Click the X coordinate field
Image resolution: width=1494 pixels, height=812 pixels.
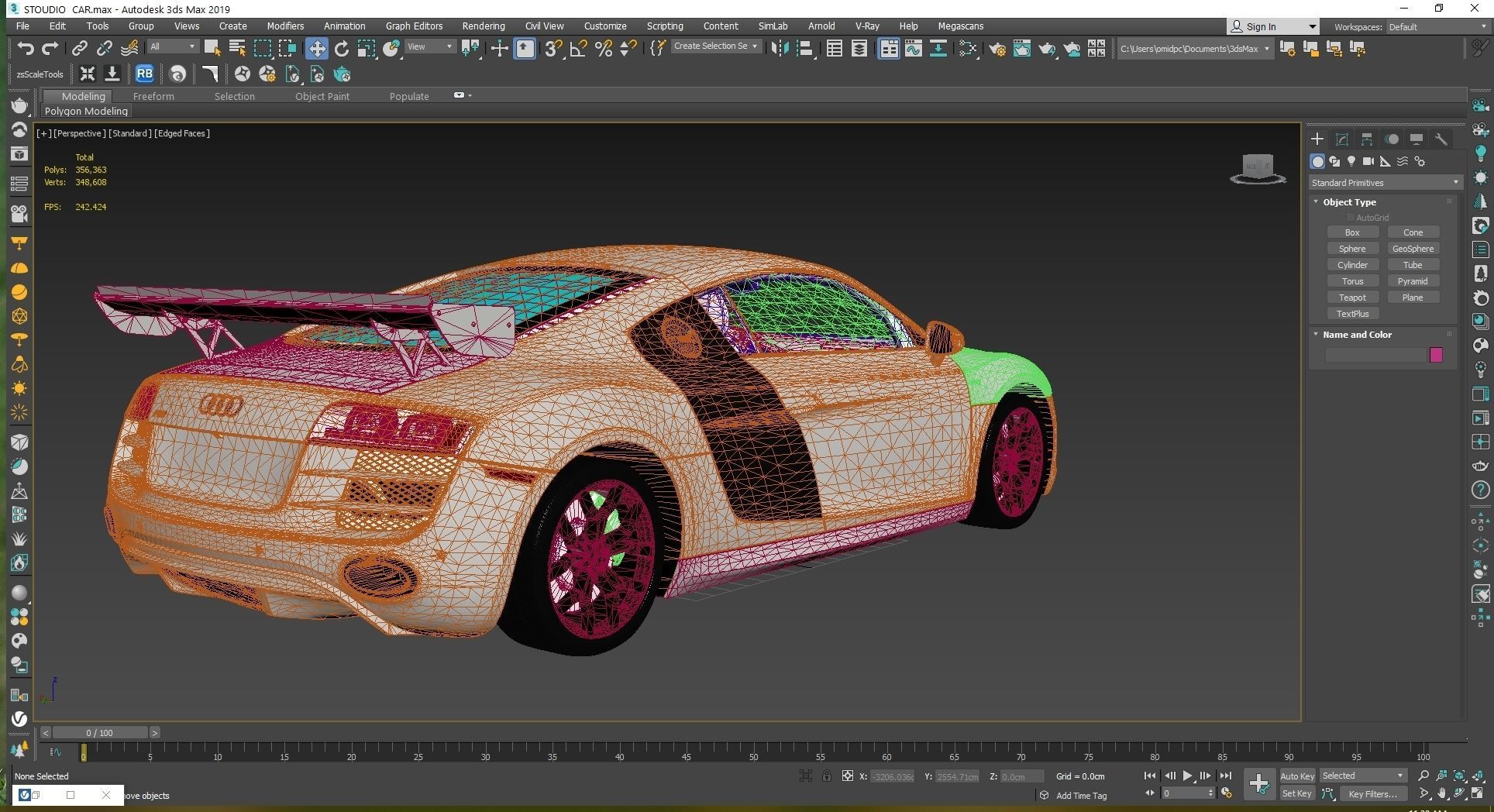point(892,776)
